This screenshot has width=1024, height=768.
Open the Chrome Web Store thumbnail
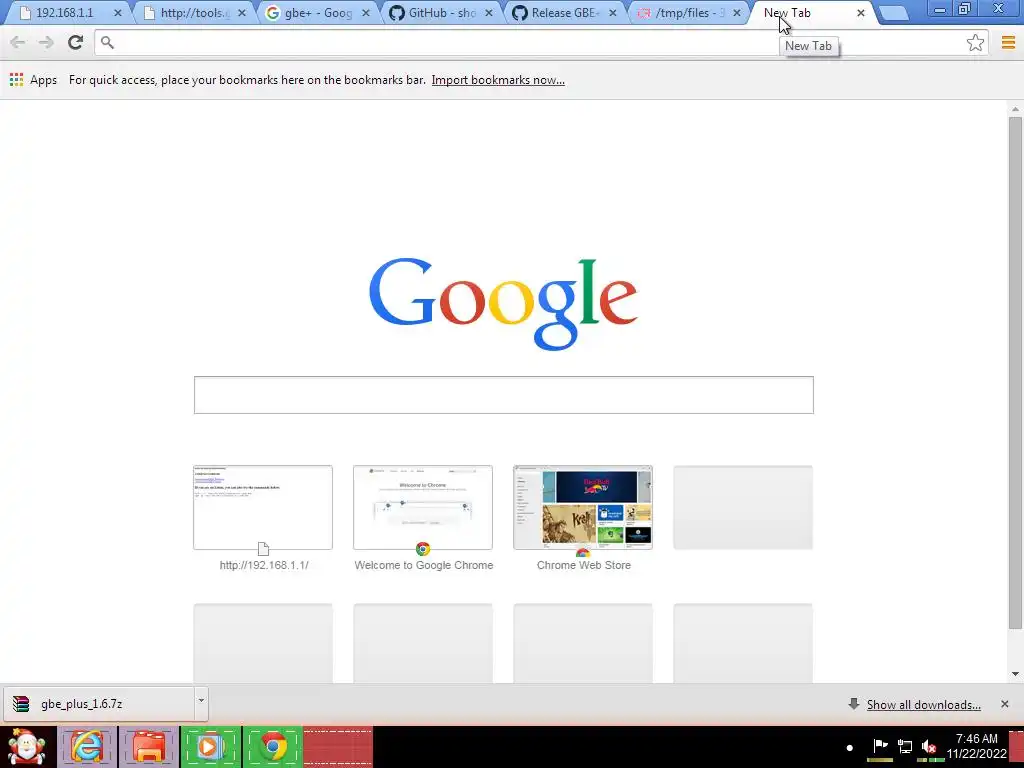(x=583, y=508)
